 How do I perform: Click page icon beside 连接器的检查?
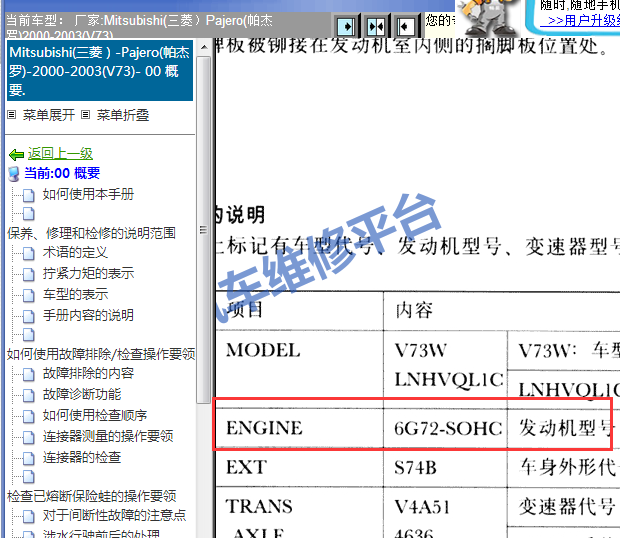pos(28,458)
